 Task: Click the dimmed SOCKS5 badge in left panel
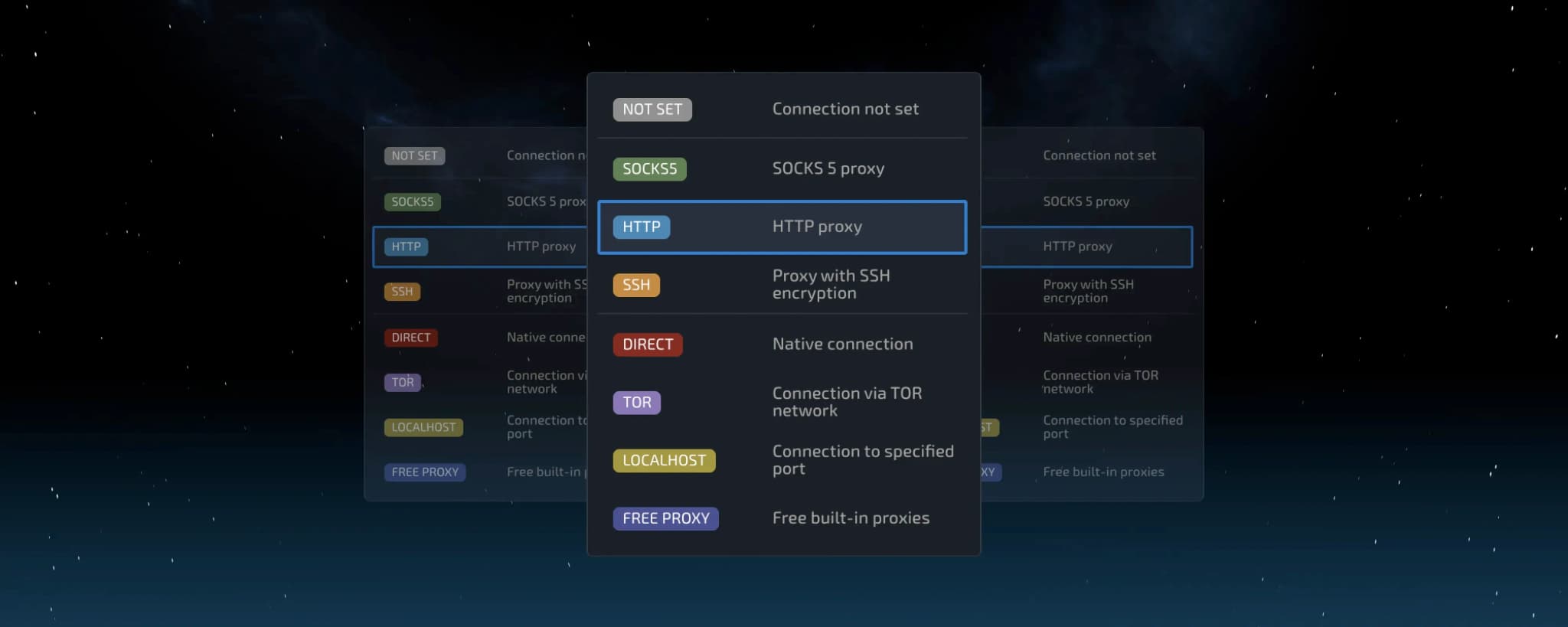click(x=412, y=202)
